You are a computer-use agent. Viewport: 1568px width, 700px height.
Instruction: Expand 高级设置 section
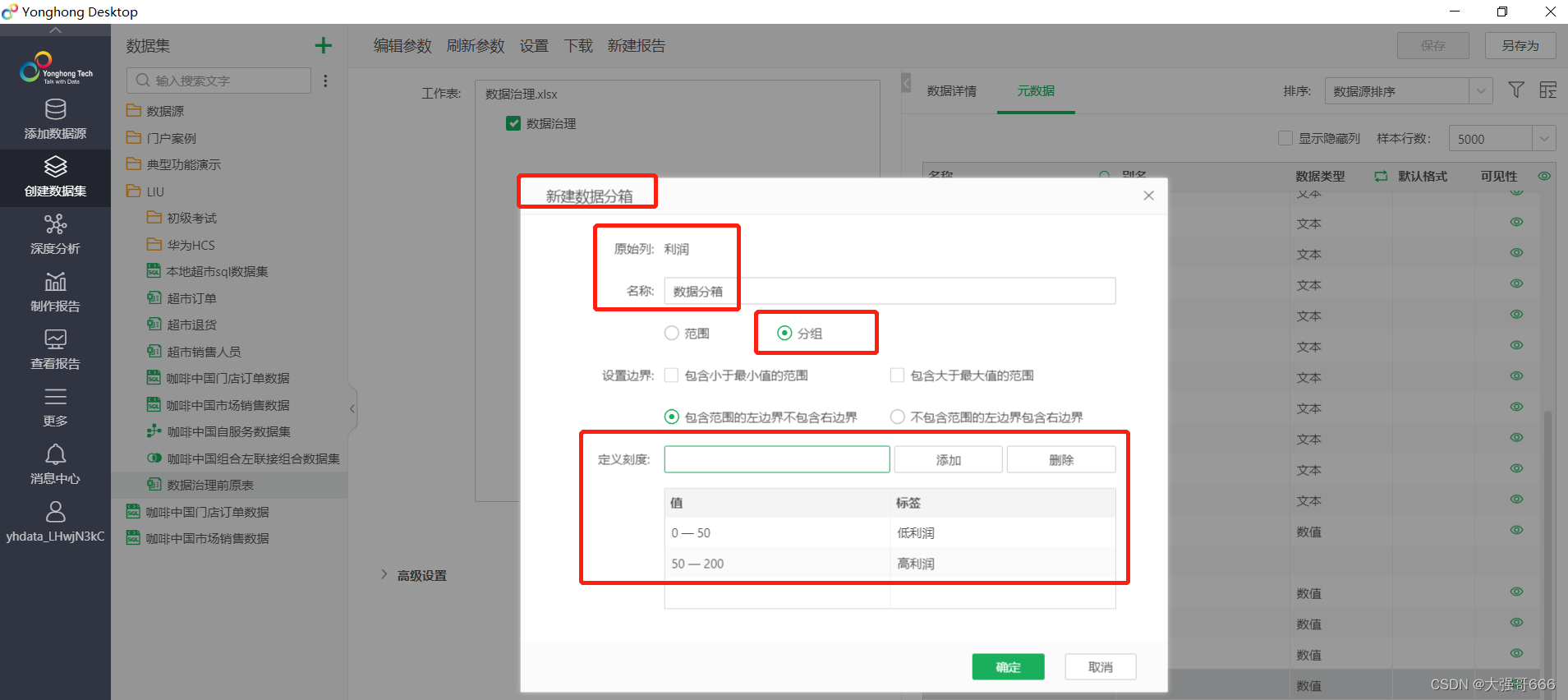[413, 575]
